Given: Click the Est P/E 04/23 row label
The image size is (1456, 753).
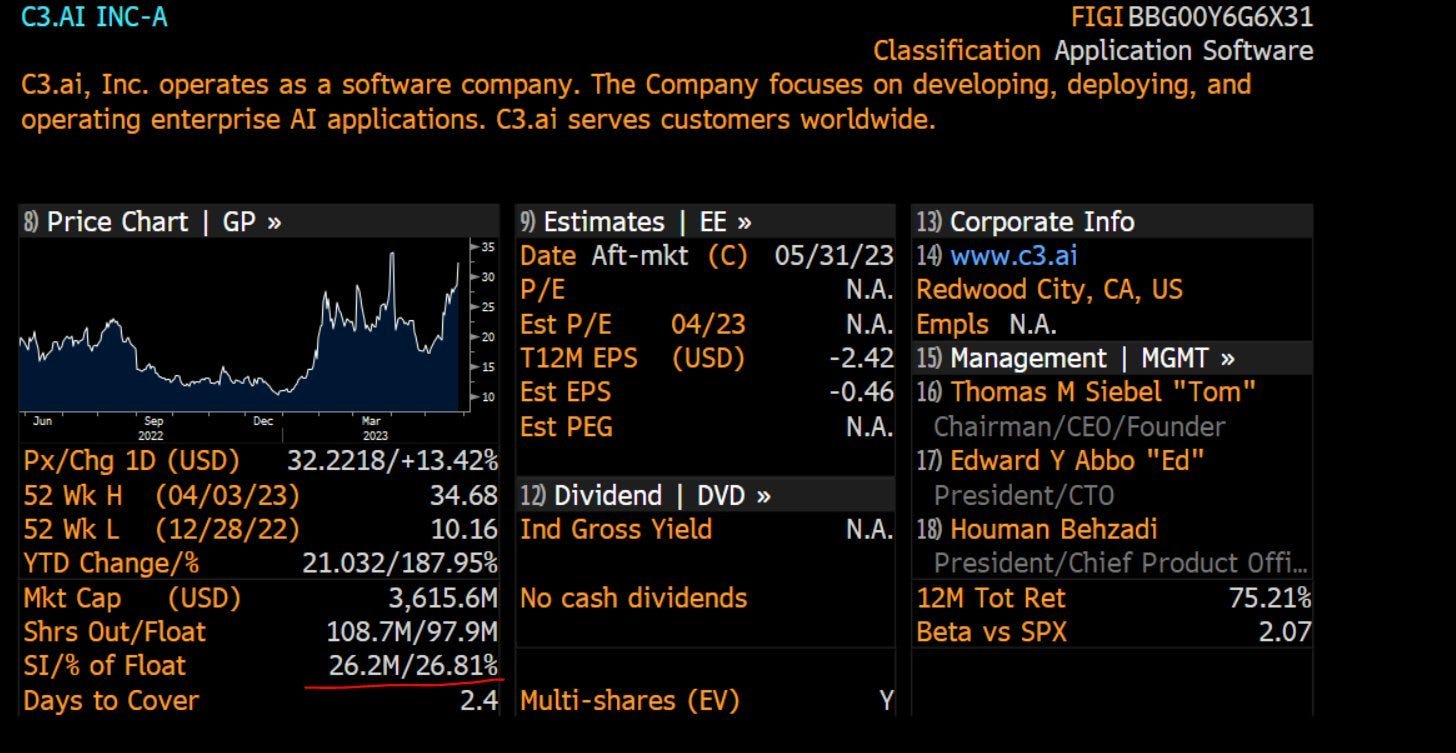Looking at the screenshot, I should pos(633,324).
